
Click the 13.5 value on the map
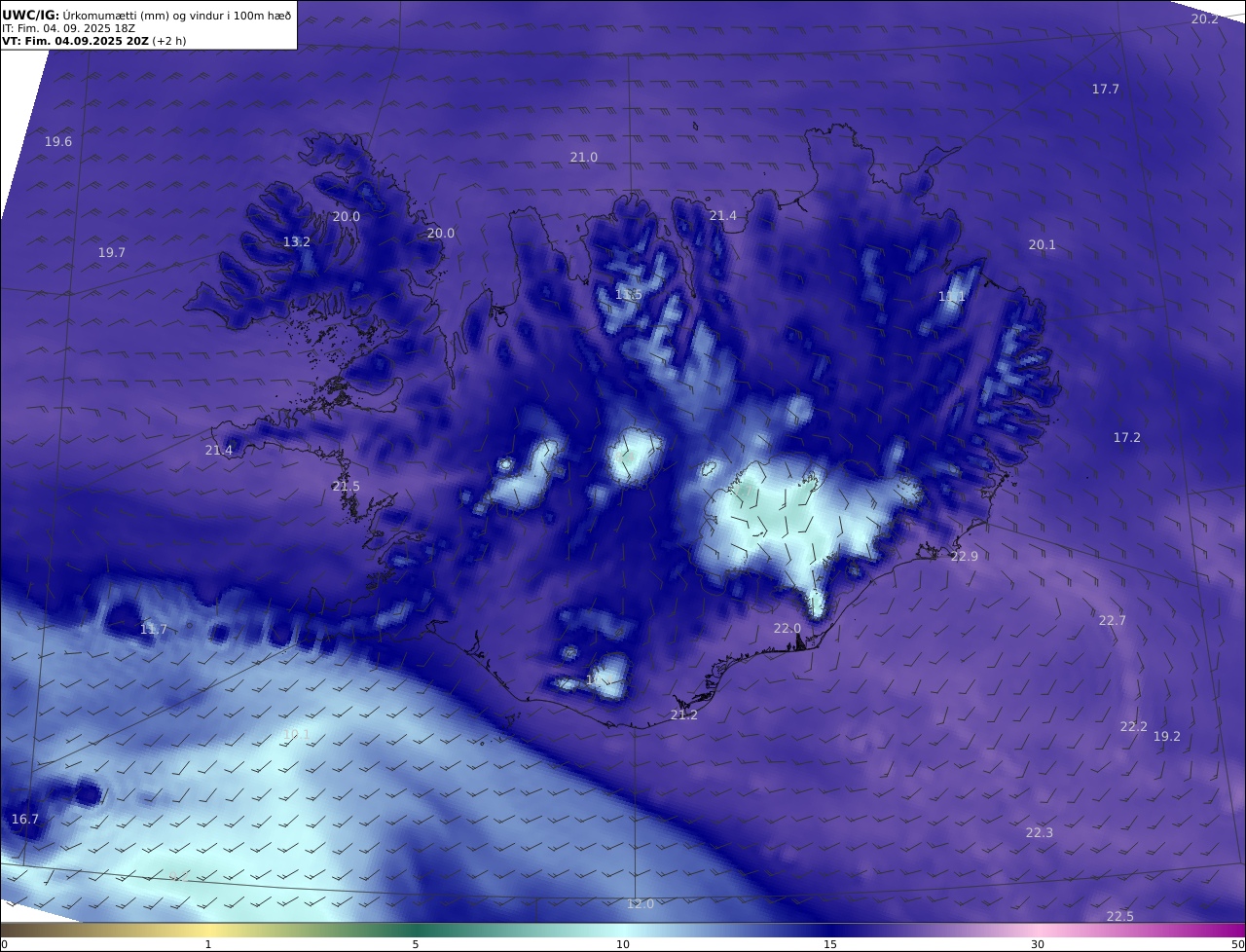pyautogui.click(x=629, y=295)
